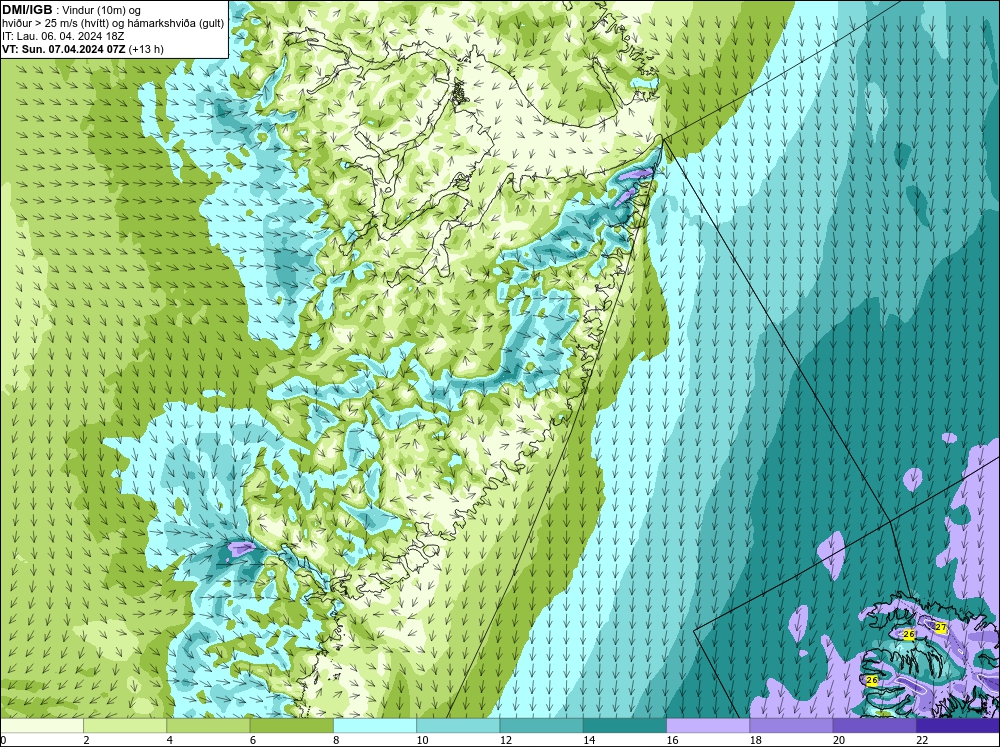Screen dimensions: 1000x747
Task: Click the legend tick label '18'
Action: [756, 740]
